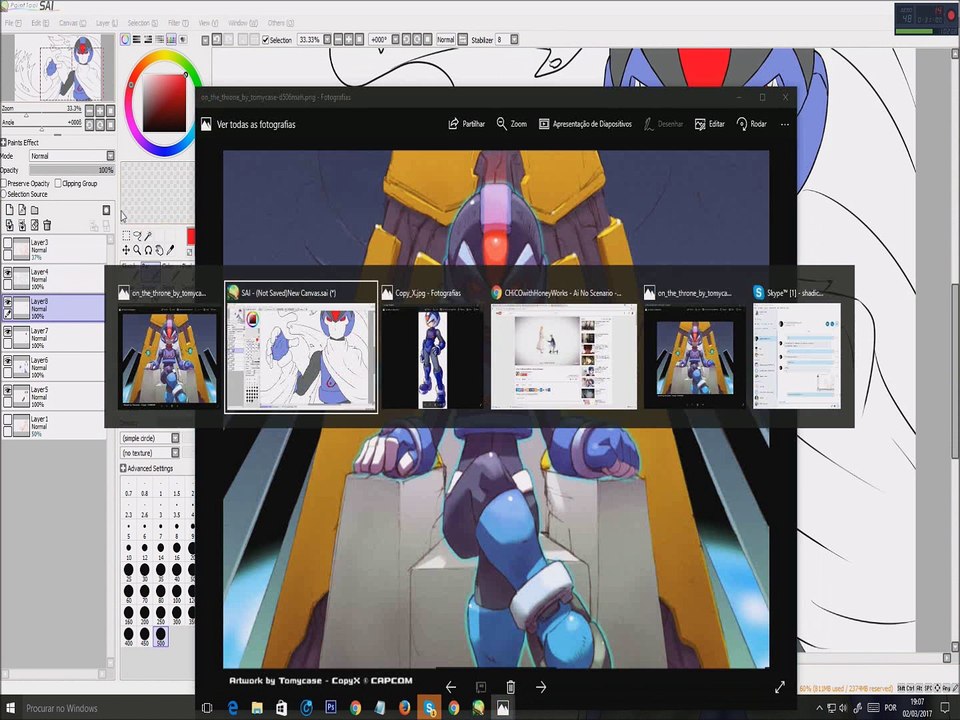Open the File menu in SAI

pos(12,23)
